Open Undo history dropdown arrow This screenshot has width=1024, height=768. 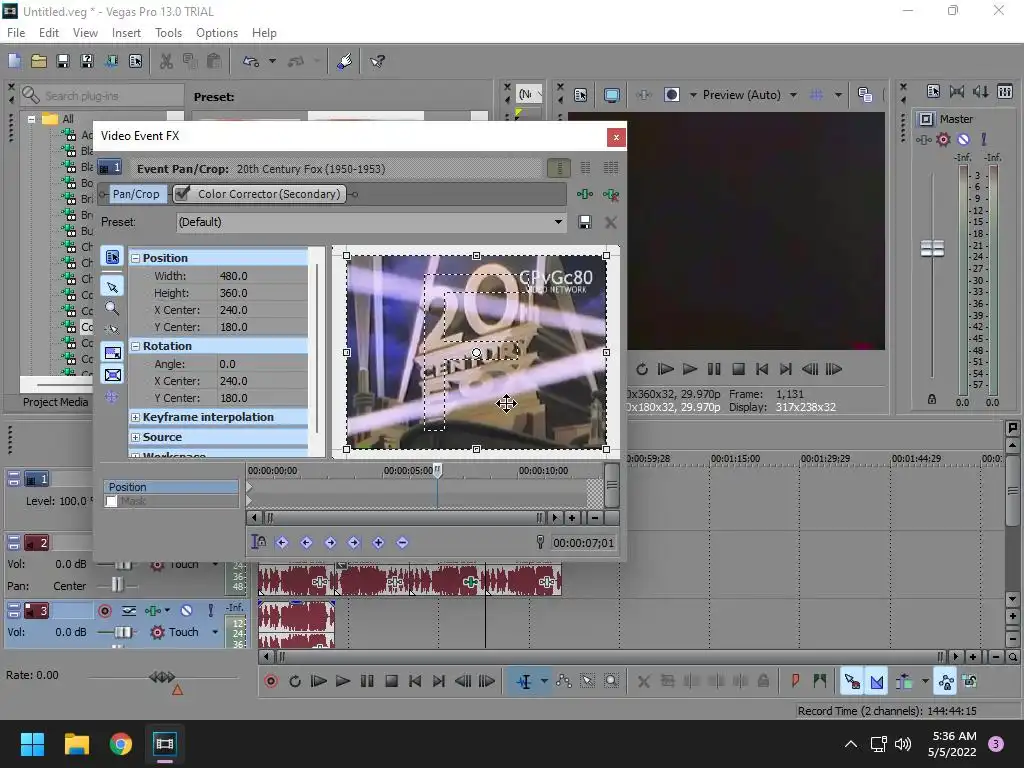[272, 61]
